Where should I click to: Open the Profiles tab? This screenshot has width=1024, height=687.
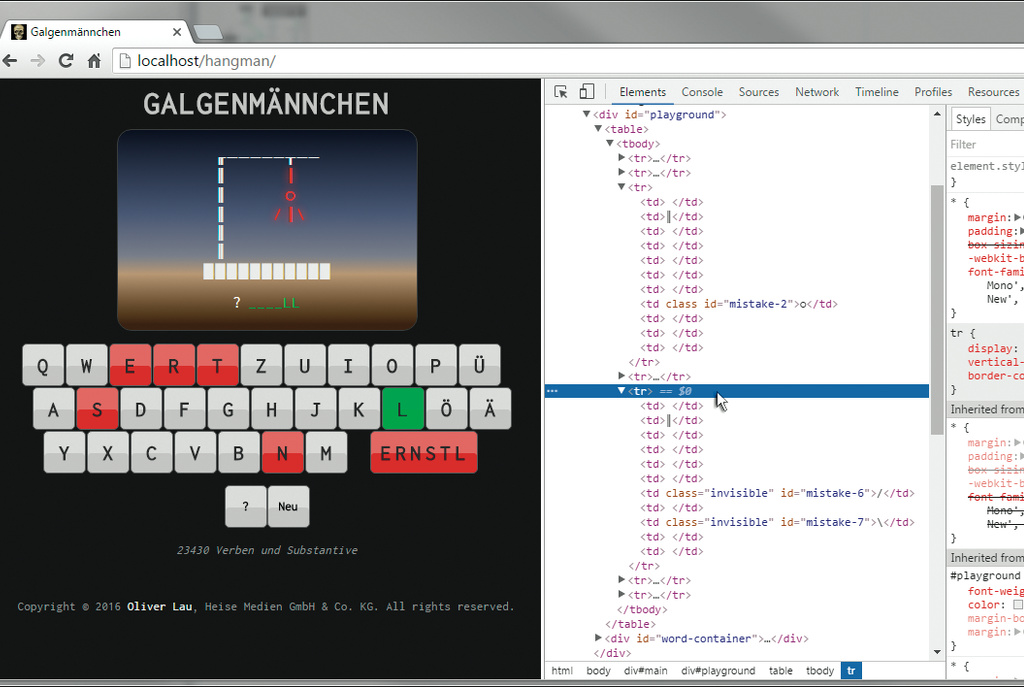pyautogui.click(x=933, y=92)
